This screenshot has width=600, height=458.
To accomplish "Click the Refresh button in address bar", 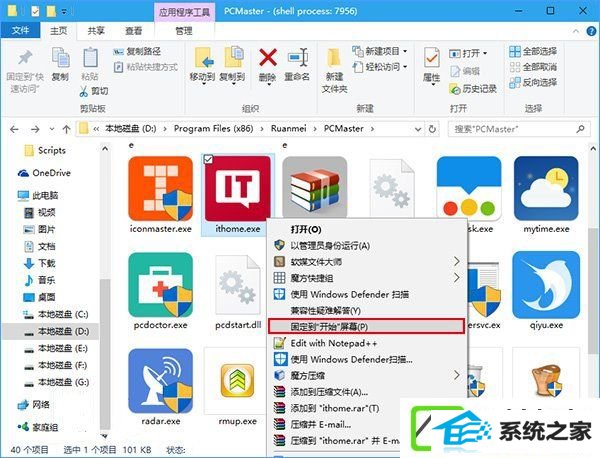I will click(432, 129).
